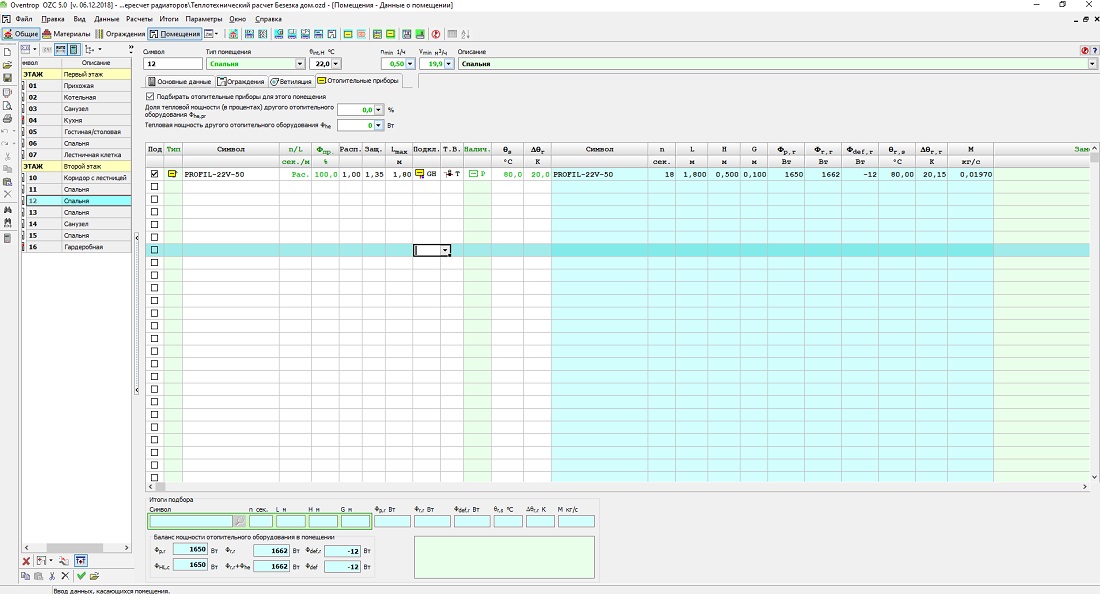Check the checkbox in the highlighted empty row
This screenshot has height=594, width=1100.
click(x=154, y=250)
